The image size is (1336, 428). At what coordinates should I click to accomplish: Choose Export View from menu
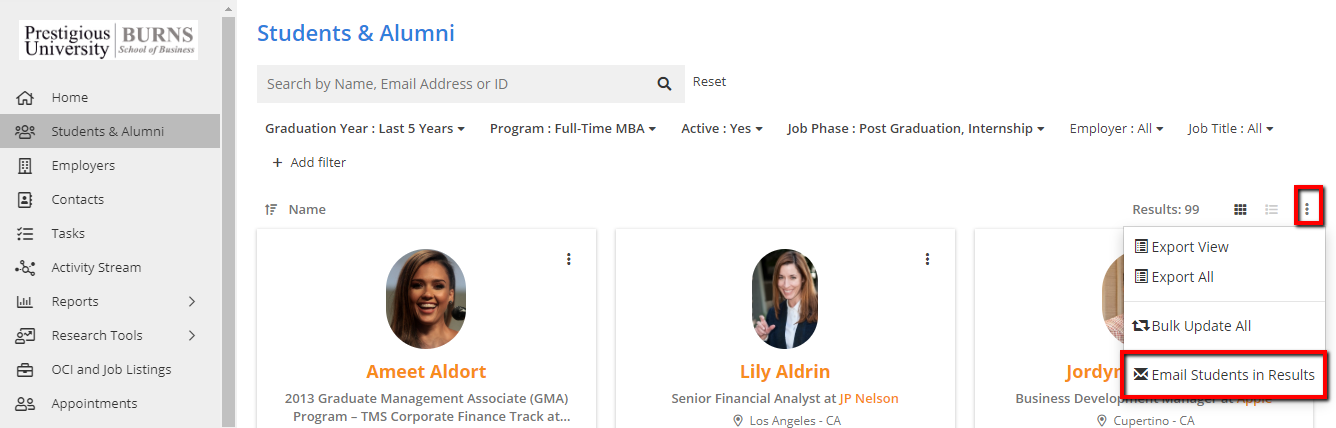pos(1181,247)
